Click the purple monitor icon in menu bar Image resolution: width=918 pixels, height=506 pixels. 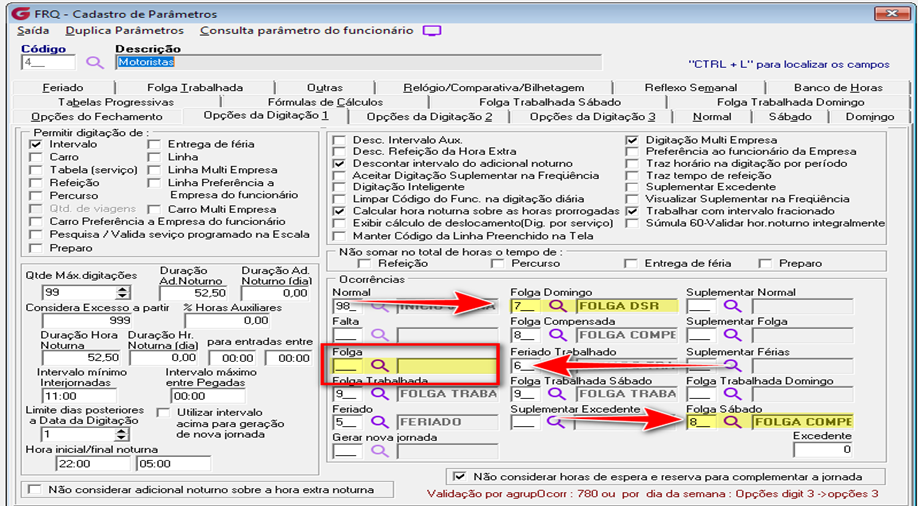[432, 31]
